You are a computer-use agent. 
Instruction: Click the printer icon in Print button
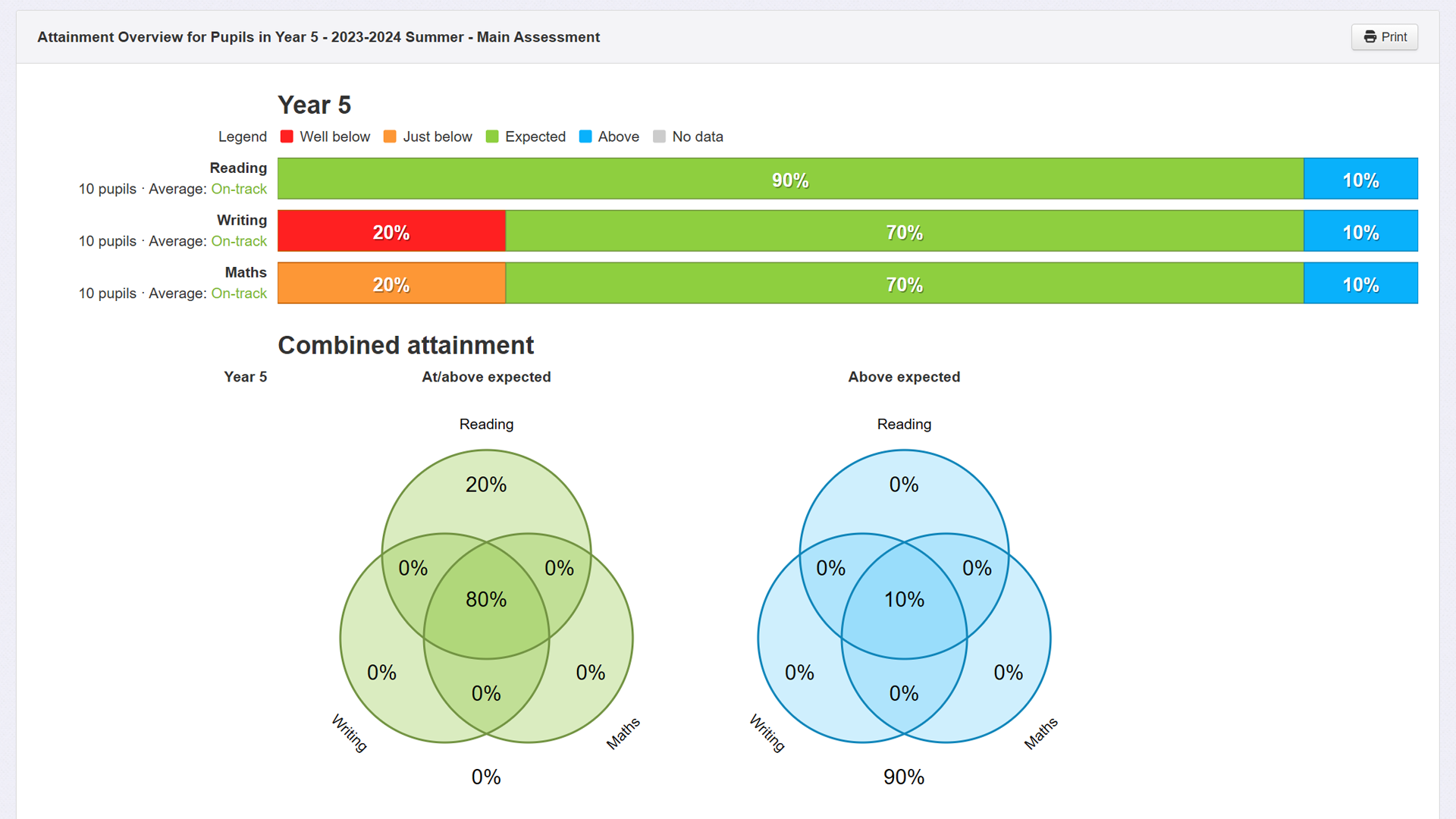(1370, 37)
